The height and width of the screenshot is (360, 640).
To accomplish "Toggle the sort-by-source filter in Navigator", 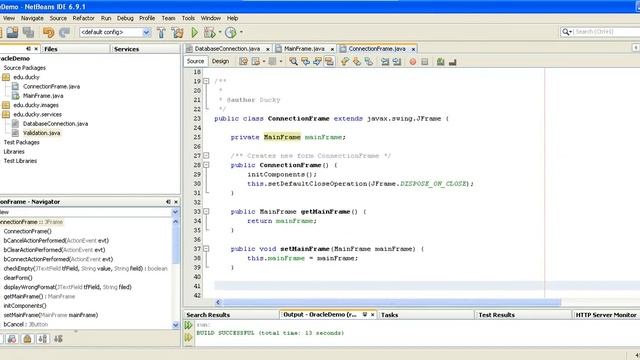I will point(58,339).
